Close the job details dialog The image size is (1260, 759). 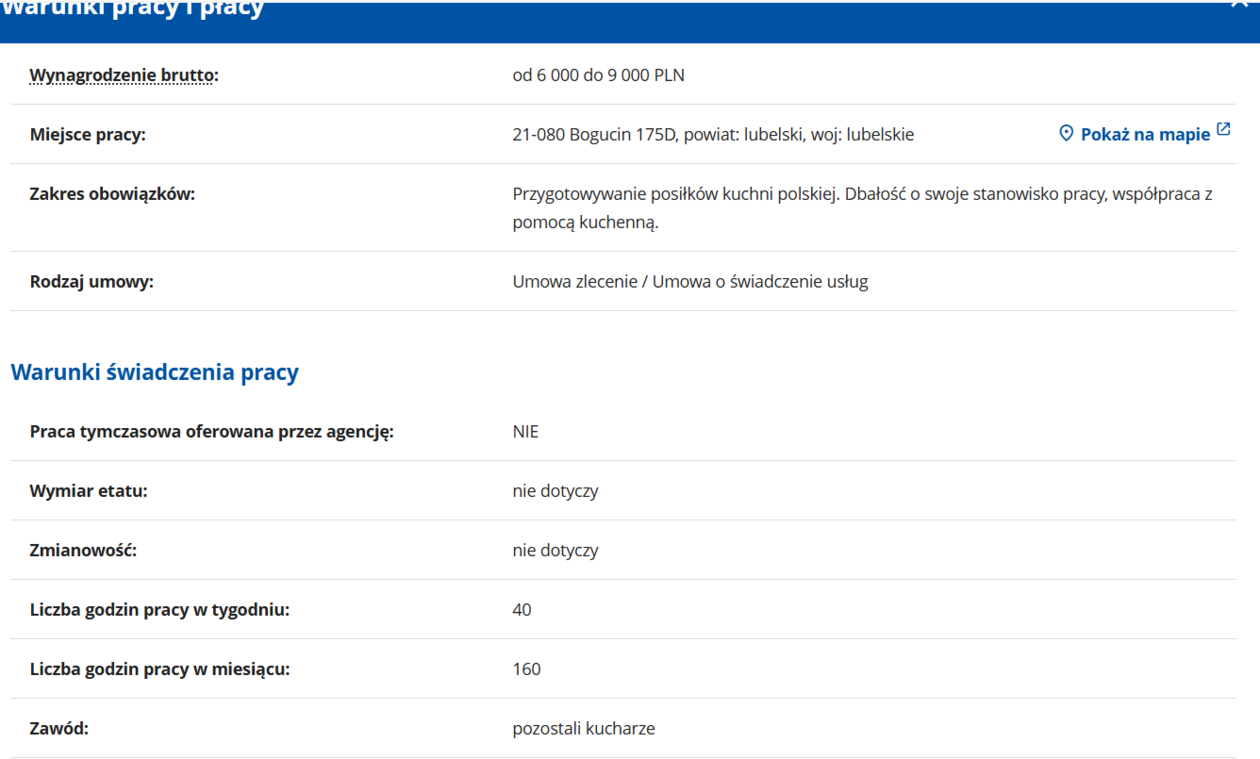pos(1244,5)
